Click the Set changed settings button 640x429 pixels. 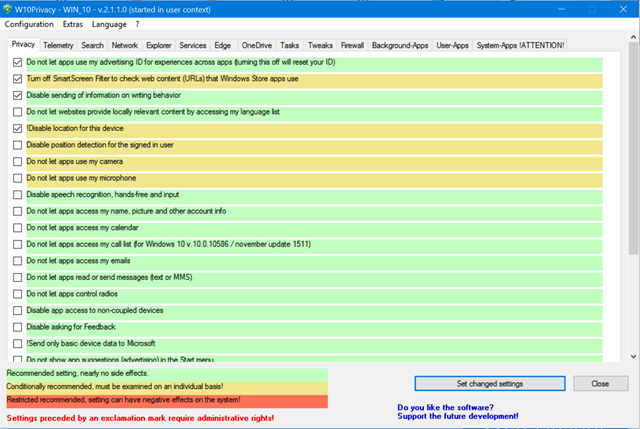(x=490, y=384)
